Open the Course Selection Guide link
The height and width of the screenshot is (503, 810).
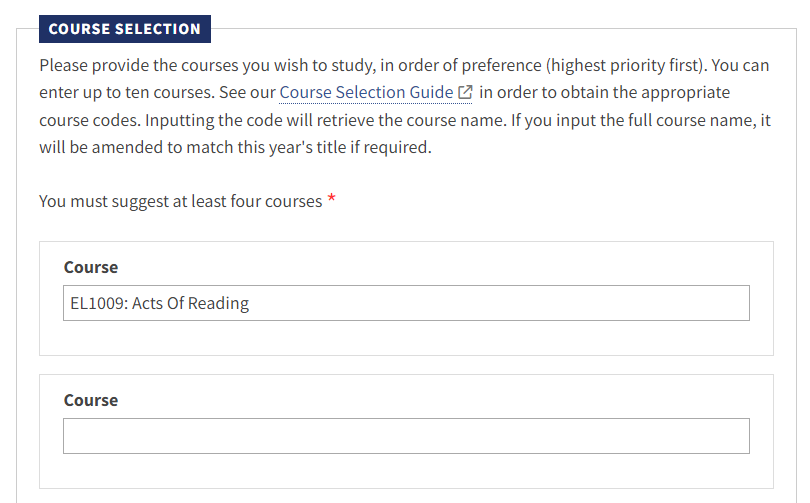[x=366, y=92]
